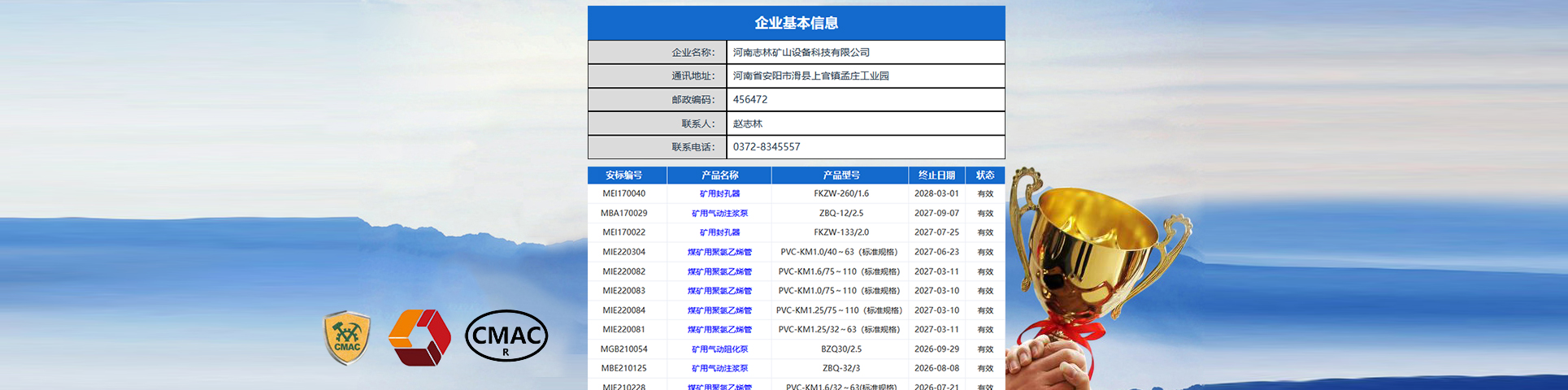Click the orange-red hexagon logo
Image resolution: width=1568 pixels, height=390 pixels.
coord(419,337)
